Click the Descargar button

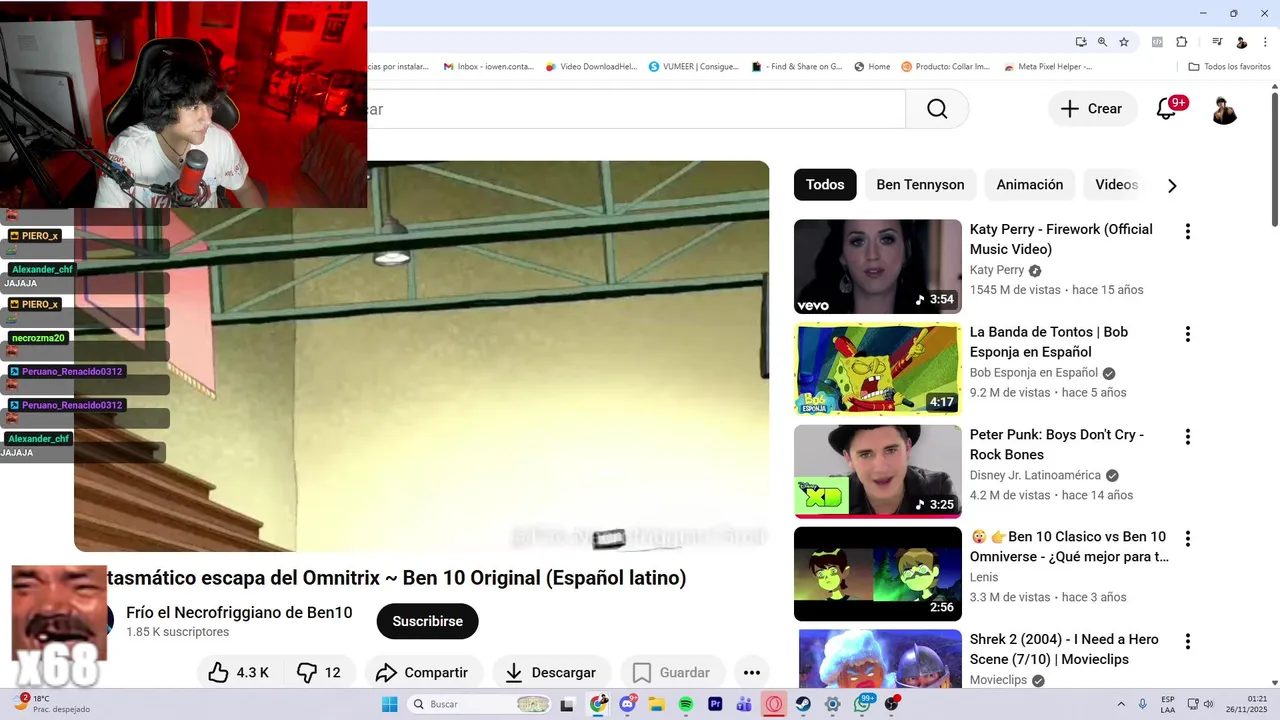(x=552, y=673)
